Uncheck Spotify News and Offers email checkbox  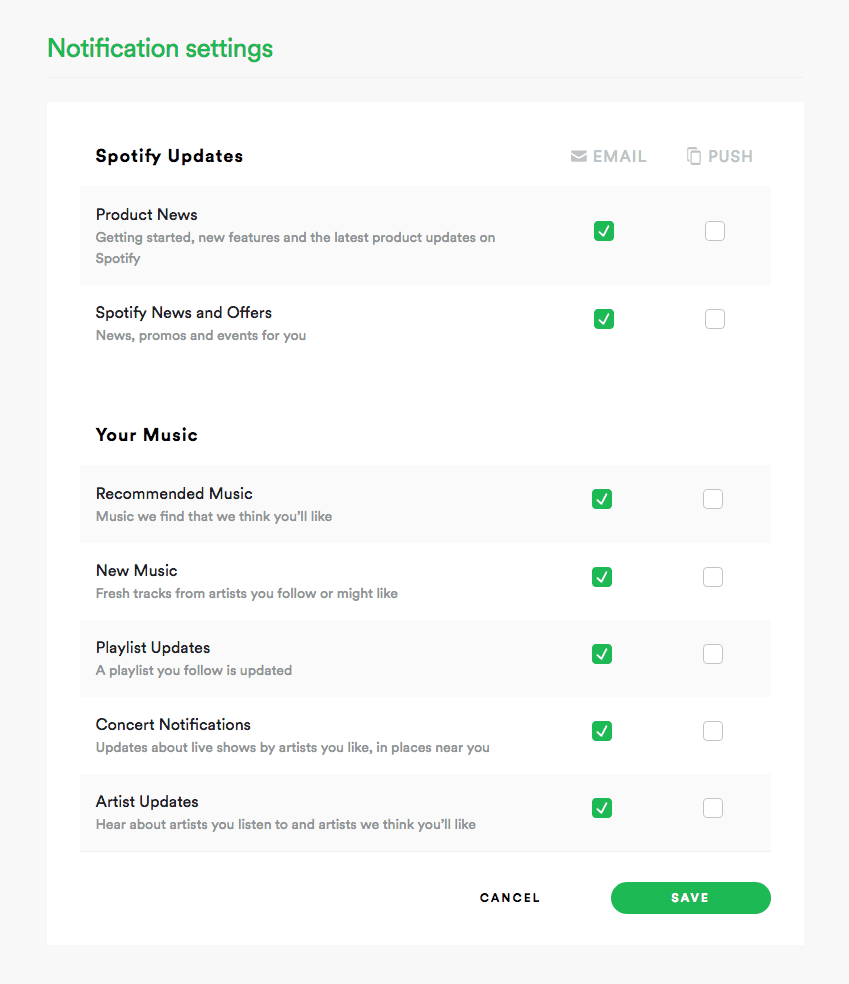coord(604,319)
